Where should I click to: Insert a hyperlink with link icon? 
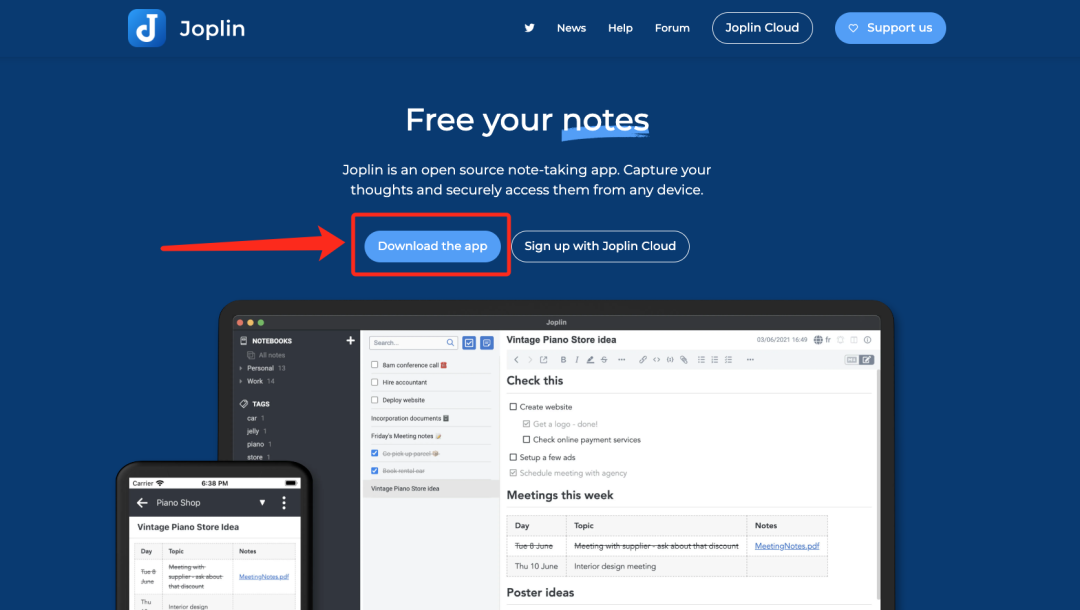coord(643,359)
